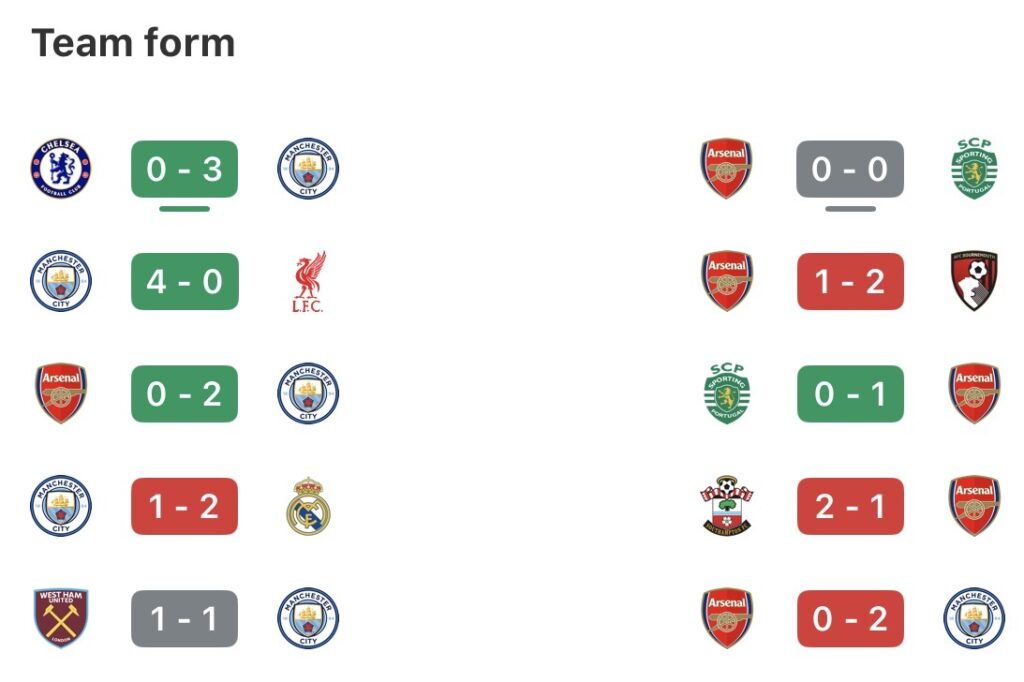The height and width of the screenshot is (682, 1024).
Task: Click Arsenal crest in the Bournemouth match
Action: point(727,281)
